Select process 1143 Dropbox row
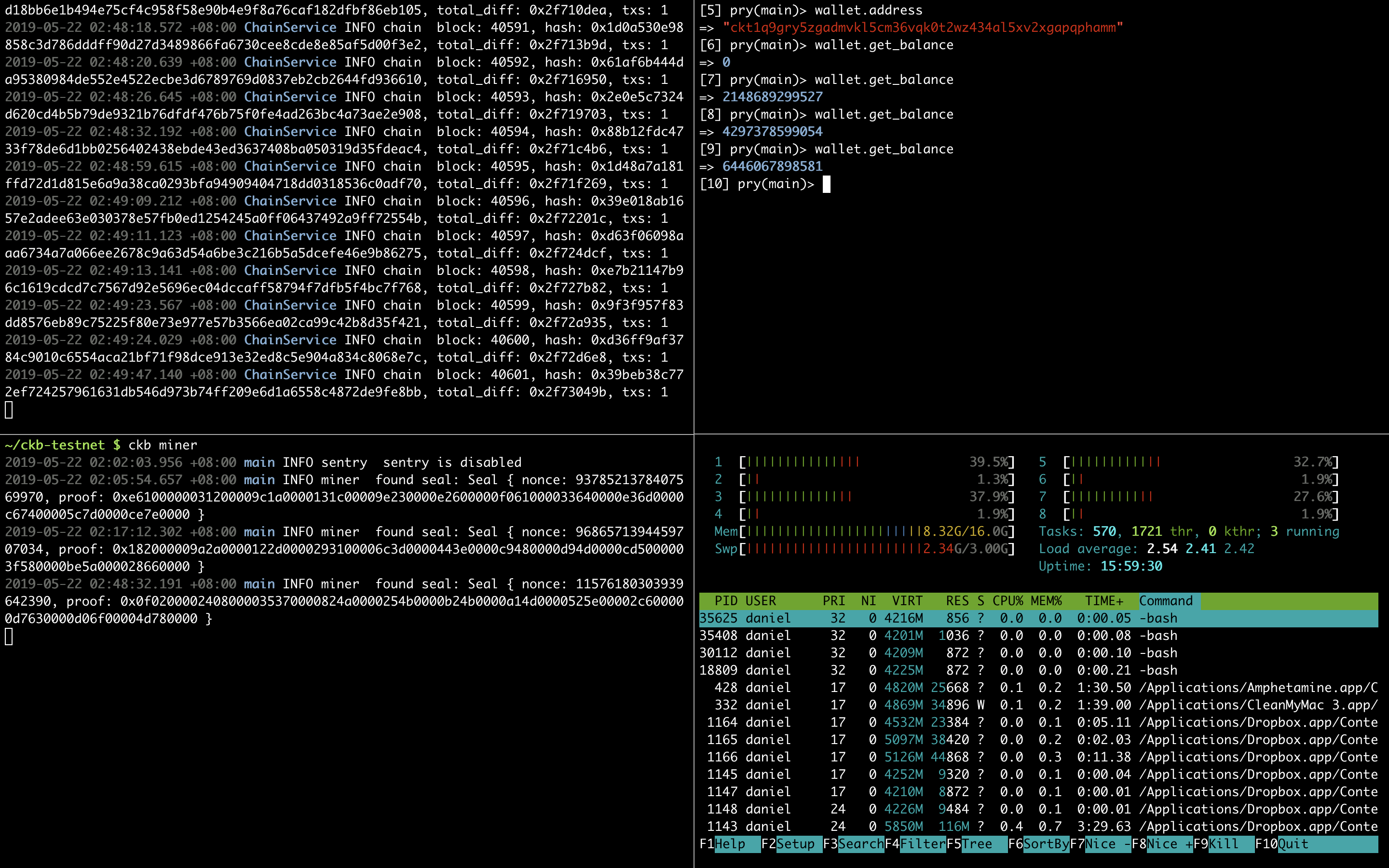Viewport: 1389px width, 868px height. [x=1038, y=827]
